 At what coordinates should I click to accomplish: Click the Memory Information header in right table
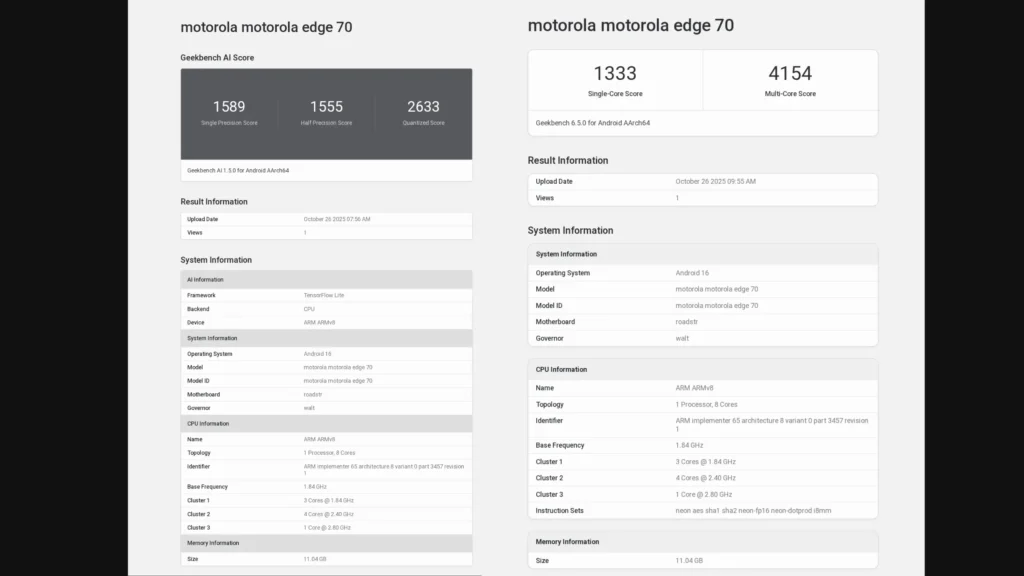[567, 542]
